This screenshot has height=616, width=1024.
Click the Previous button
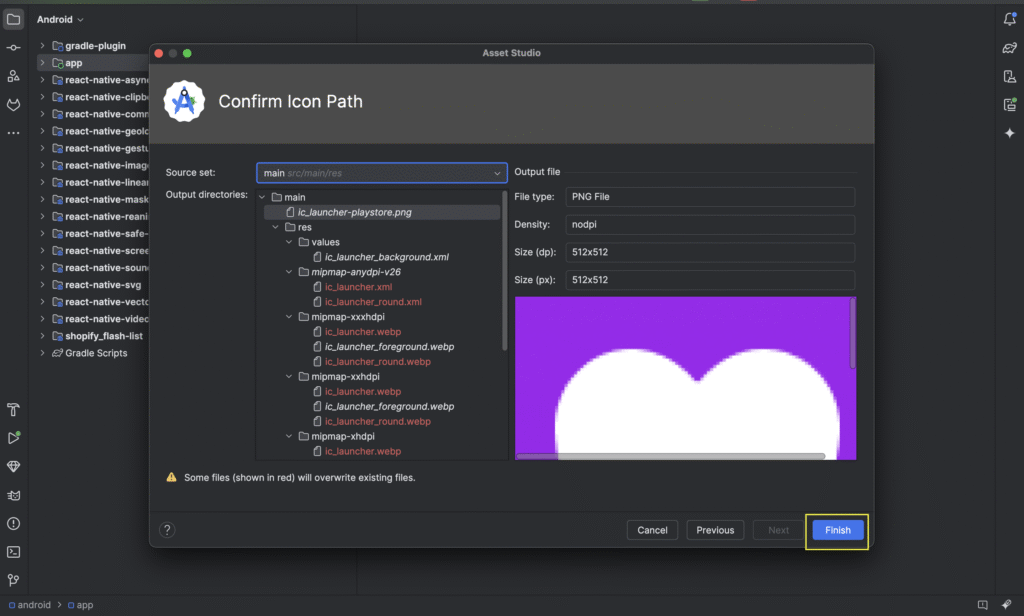point(715,530)
